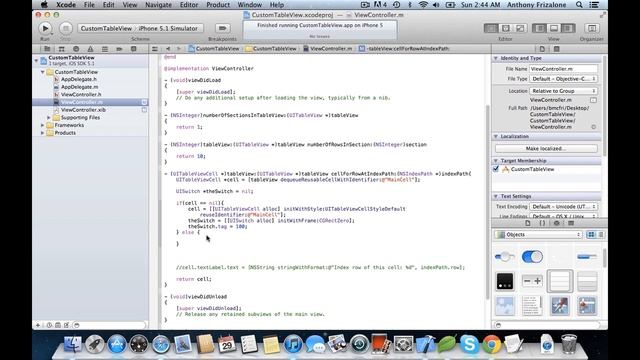Select the Slider object in library
The width and height of the screenshot is (640, 360).
click(504, 257)
